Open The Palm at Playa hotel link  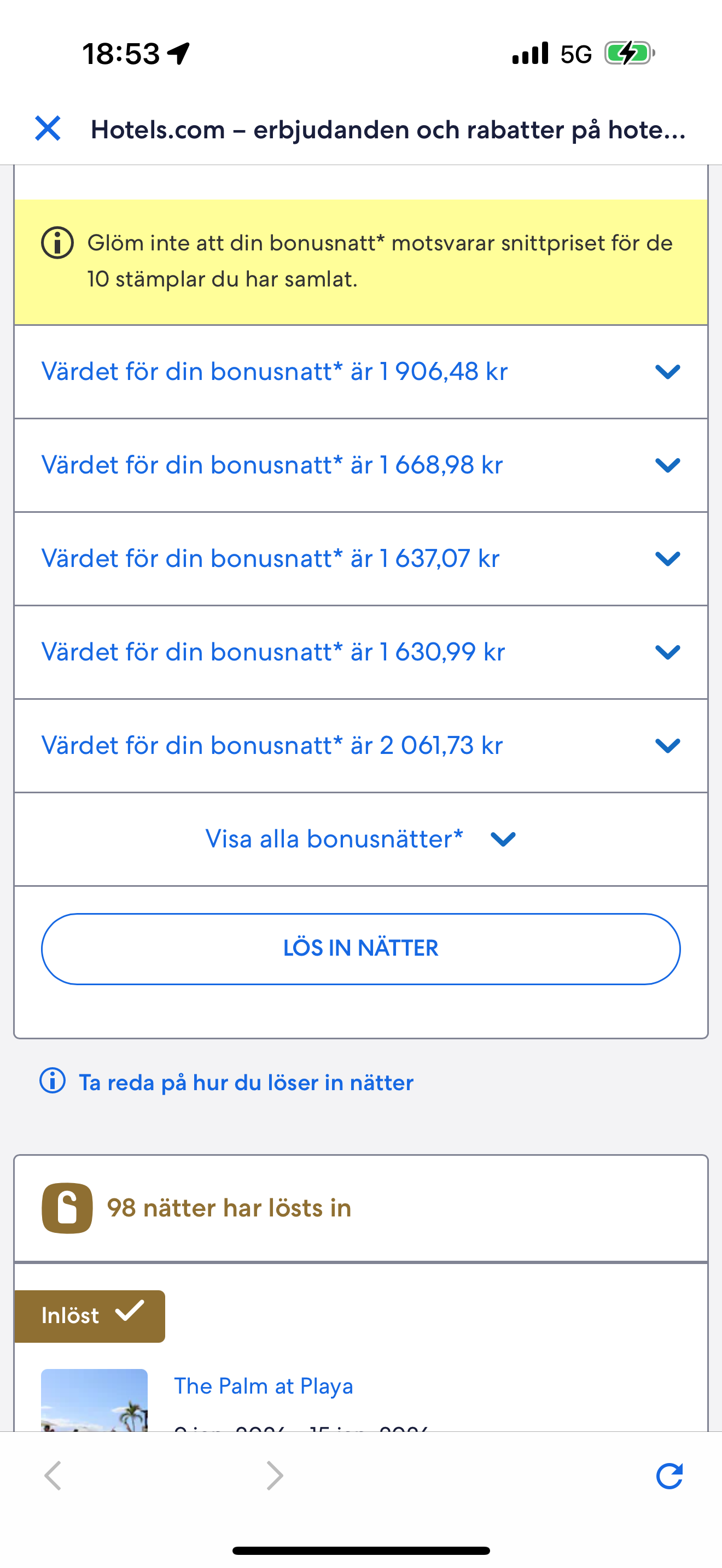point(263,1386)
